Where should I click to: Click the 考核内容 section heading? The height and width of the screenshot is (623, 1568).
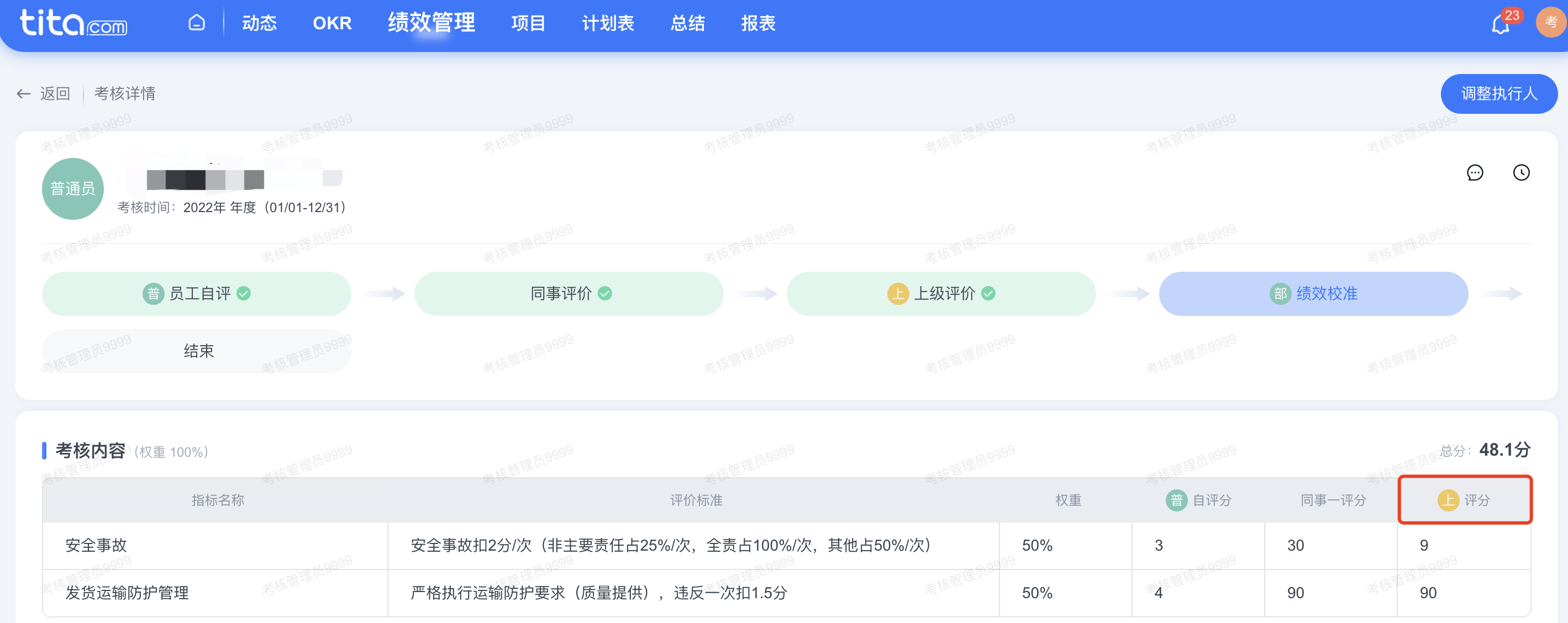[90, 451]
